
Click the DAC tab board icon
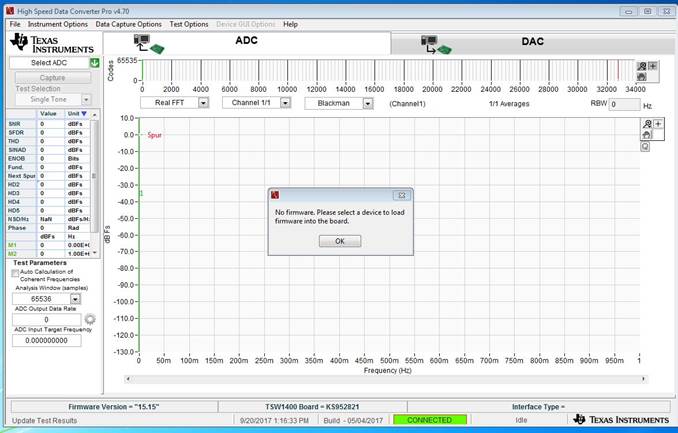coord(436,45)
